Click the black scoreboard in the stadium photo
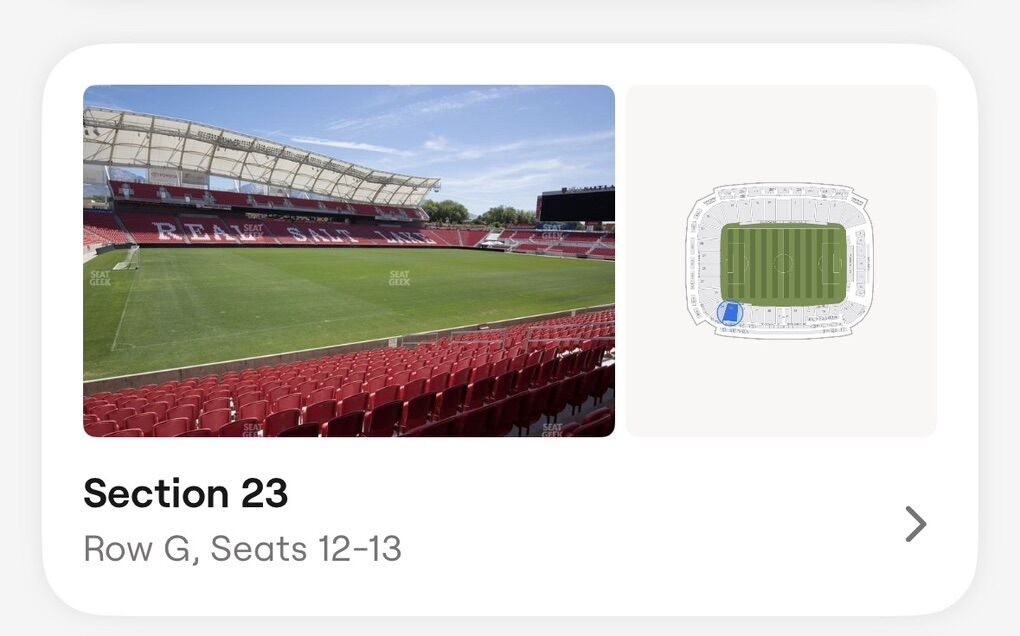The height and width of the screenshot is (636, 1020). coord(576,204)
